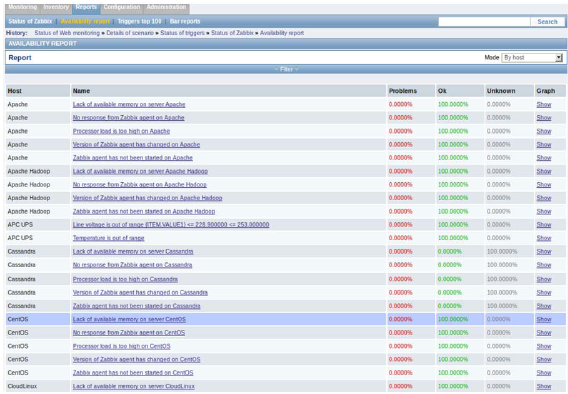
Task: Open Zabbix agent has not been started on Cassandra
Action: pyautogui.click(x=137, y=306)
